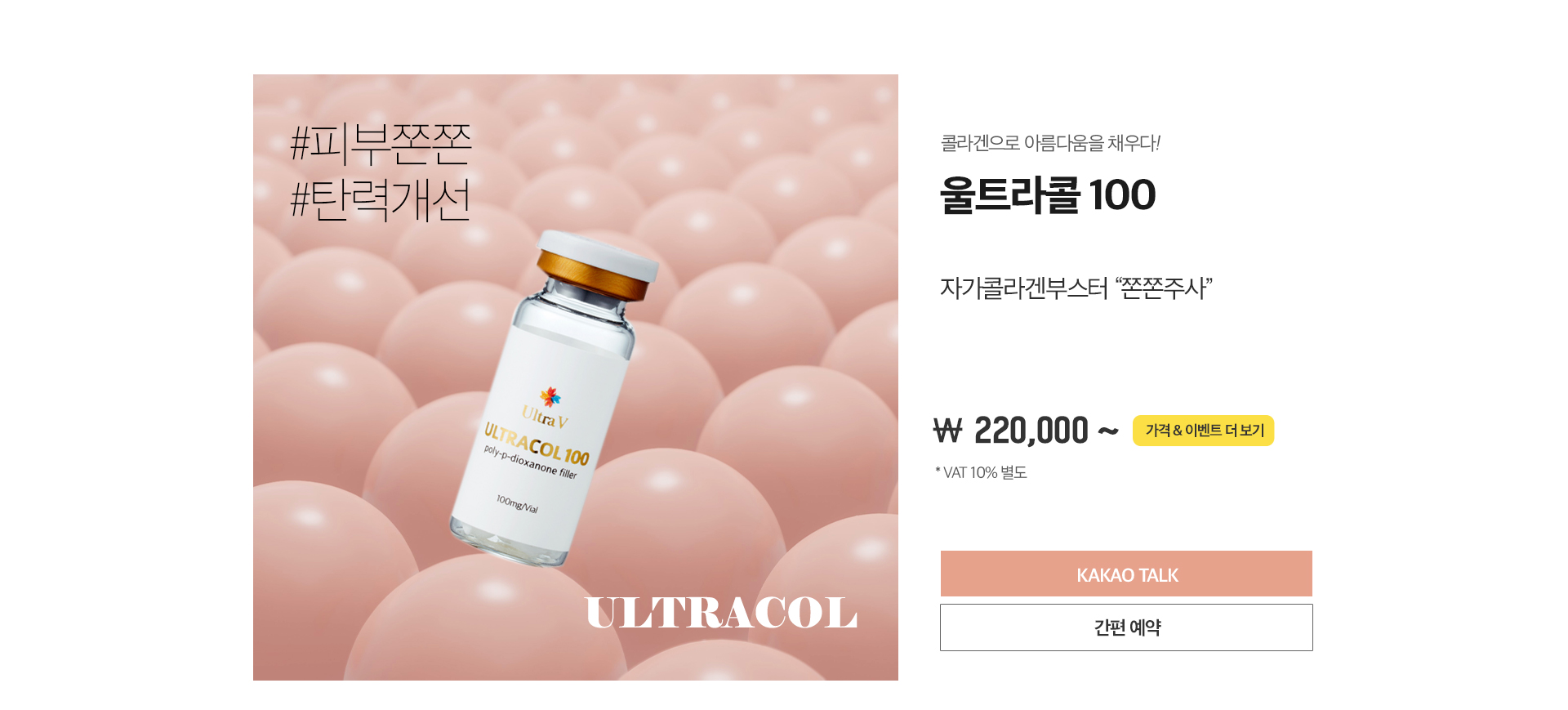Select the yellow 가격 & 이벤트 더 보기 badge
This screenshot has height=710, width=1568.
point(1203,431)
